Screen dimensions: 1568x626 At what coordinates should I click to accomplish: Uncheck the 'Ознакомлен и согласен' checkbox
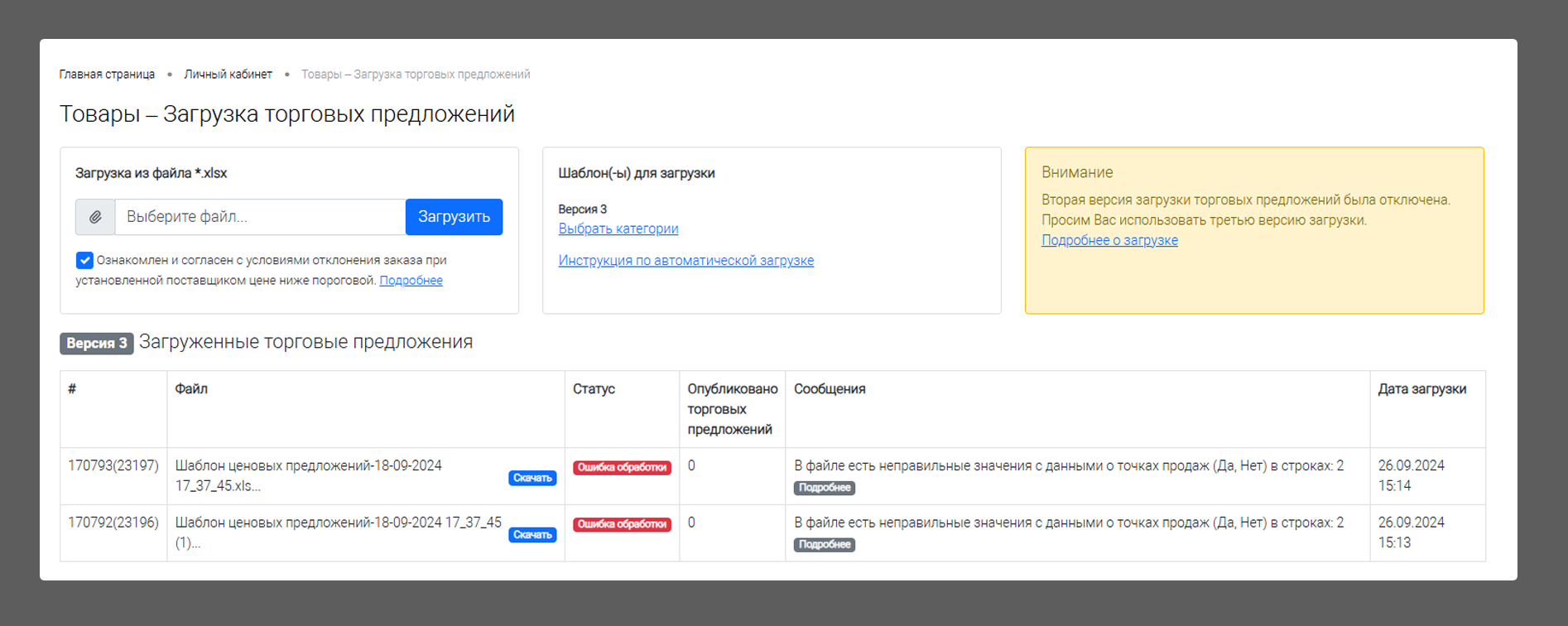coord(84,260)
